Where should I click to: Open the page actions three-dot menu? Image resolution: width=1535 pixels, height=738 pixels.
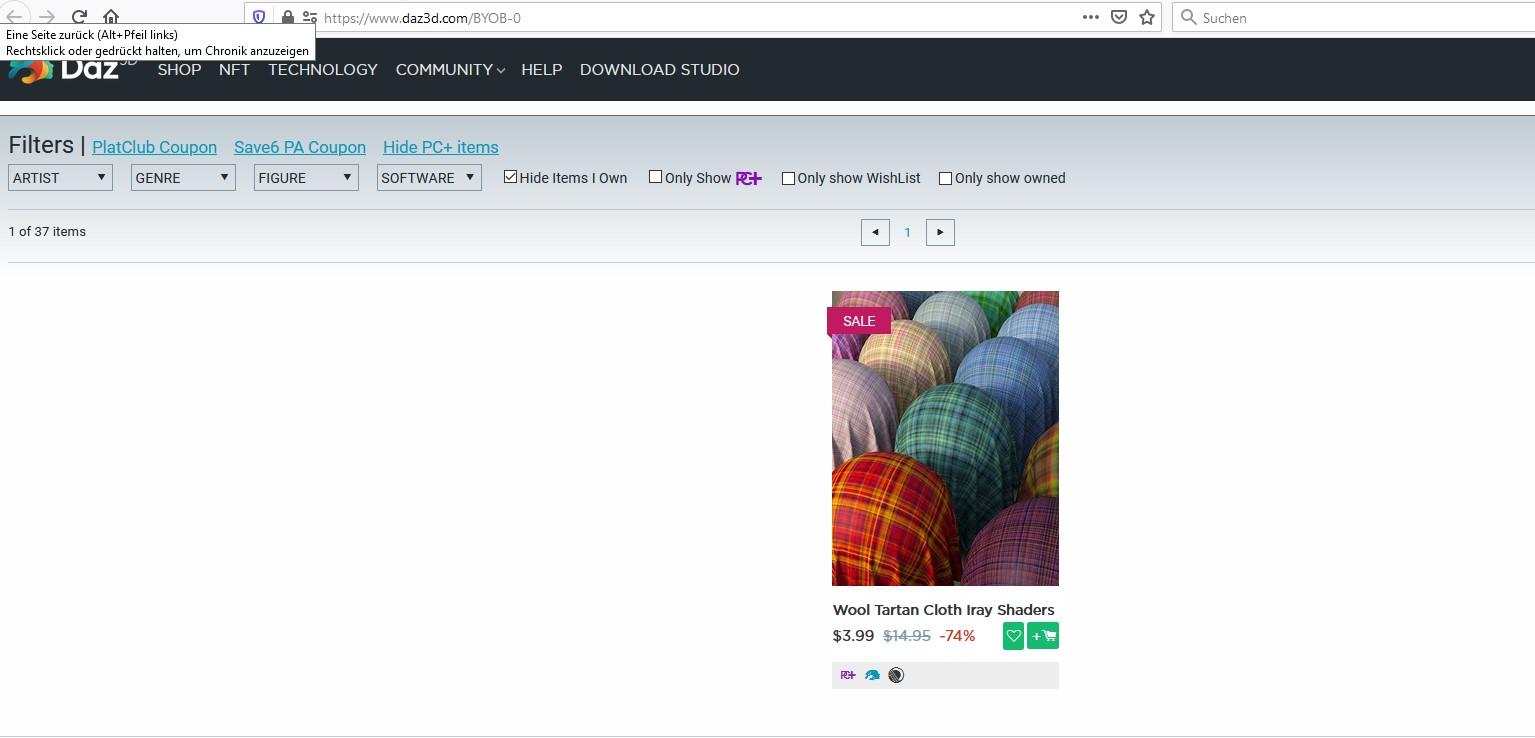(x=1091, y=17)
